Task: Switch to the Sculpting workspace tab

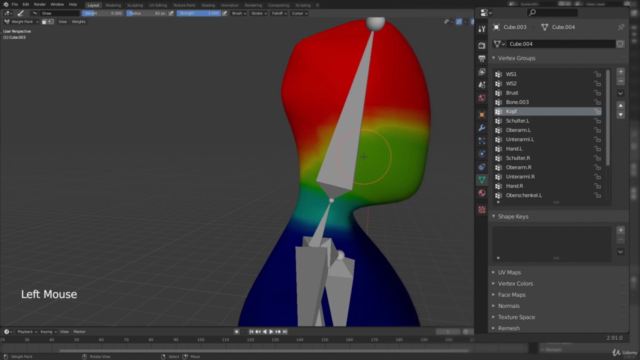Action: 135,5
